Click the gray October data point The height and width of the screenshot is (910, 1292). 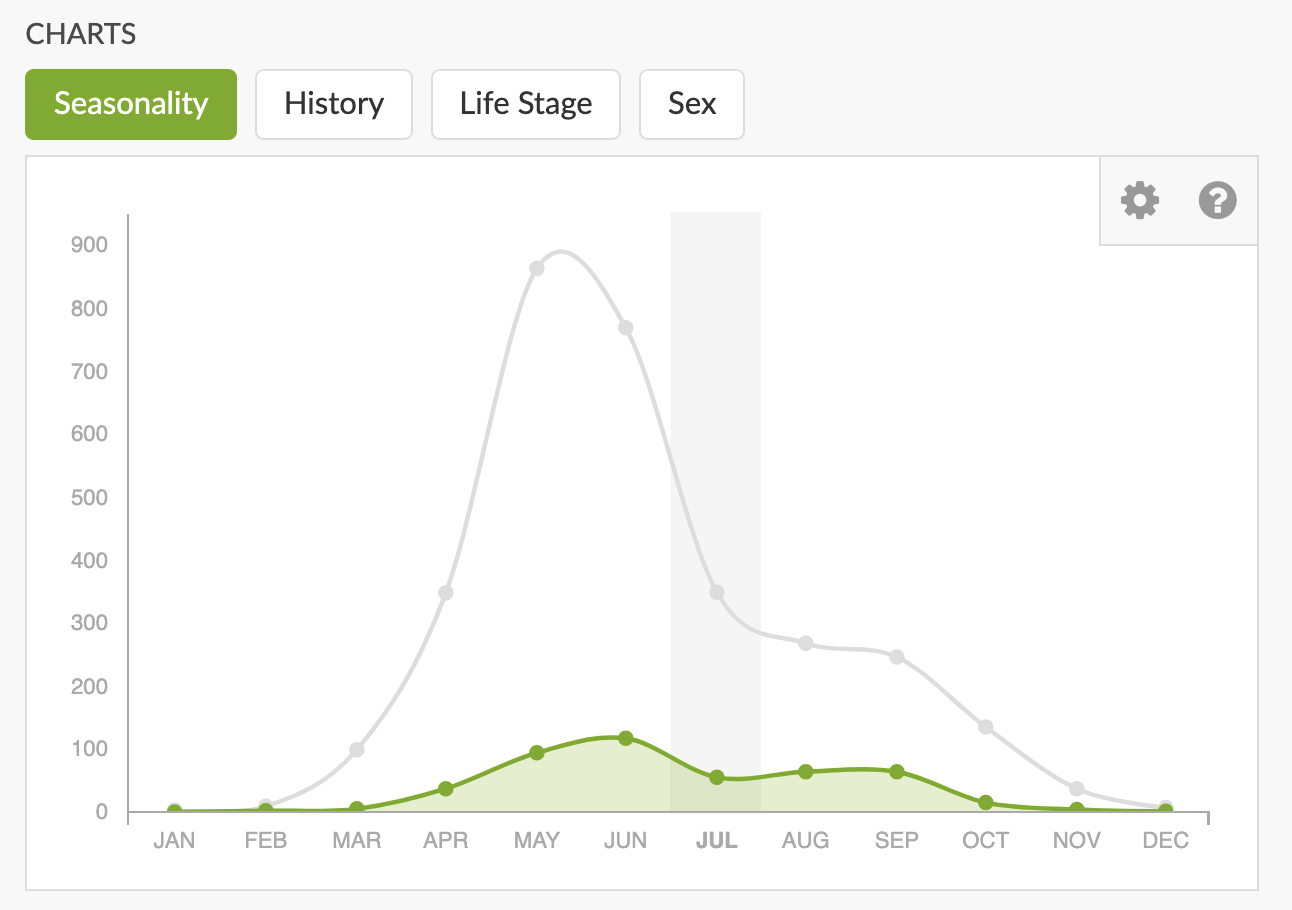click(986, 726)
